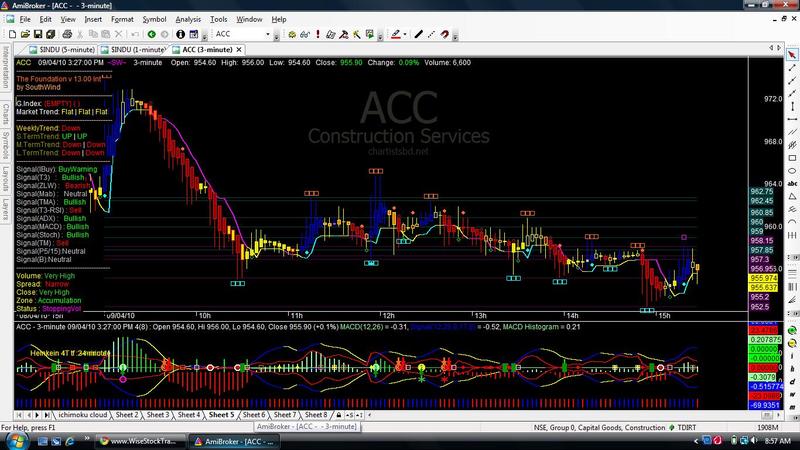Viewport: 800px width, 450px height.
Task: Switch to Sheet 7 tab
Action: pos(284,415)
